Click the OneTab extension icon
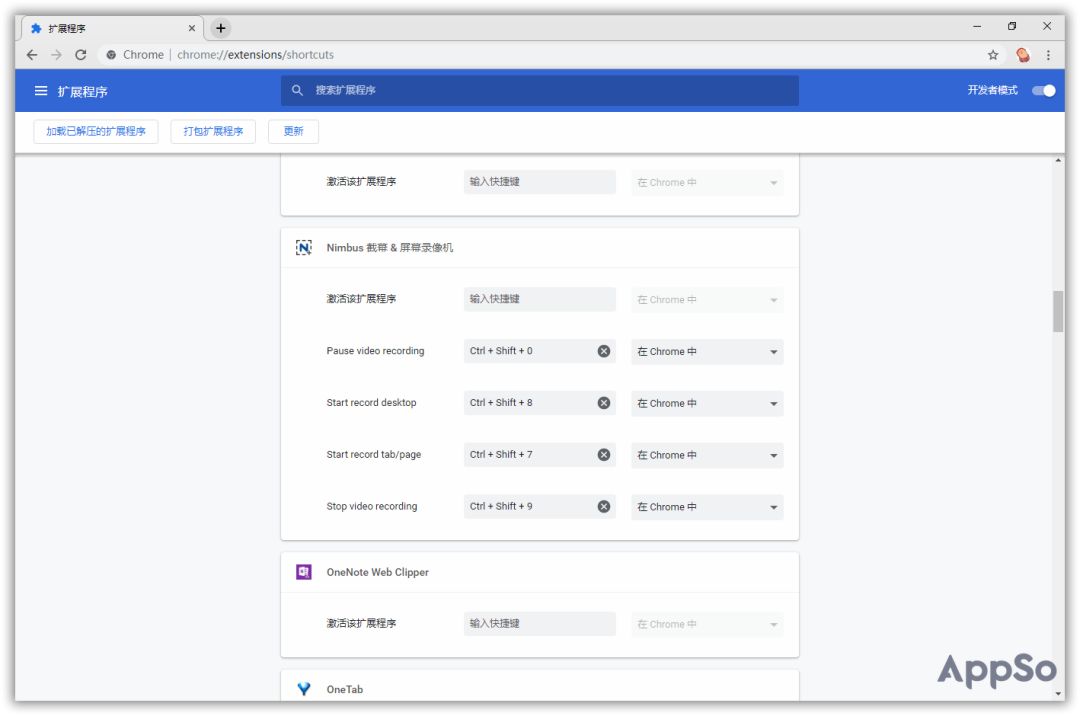 tap(304, 689)
